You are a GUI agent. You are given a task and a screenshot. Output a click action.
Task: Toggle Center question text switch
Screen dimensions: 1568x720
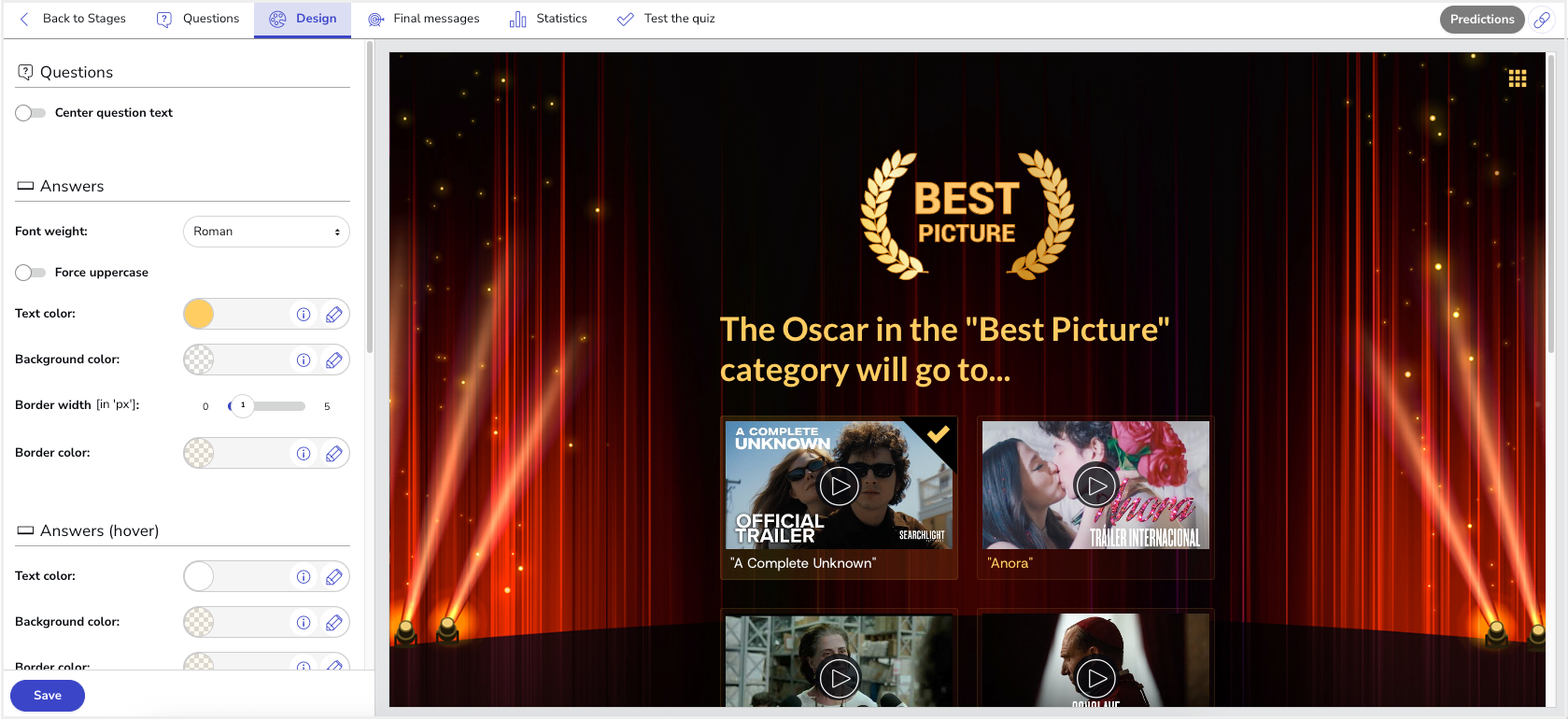(31, 113)
